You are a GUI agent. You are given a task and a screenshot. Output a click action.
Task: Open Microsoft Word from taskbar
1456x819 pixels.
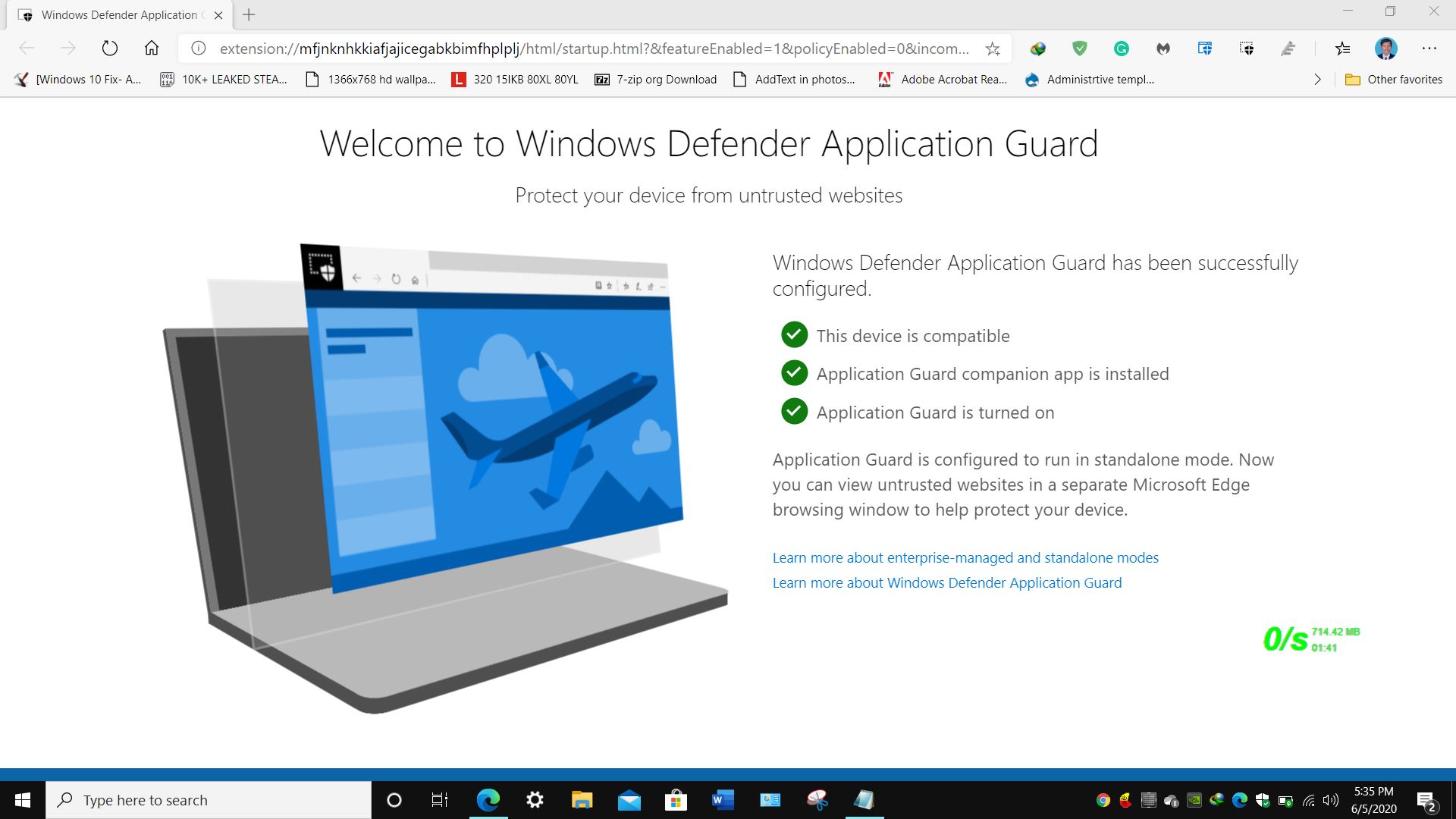point(723,800)
